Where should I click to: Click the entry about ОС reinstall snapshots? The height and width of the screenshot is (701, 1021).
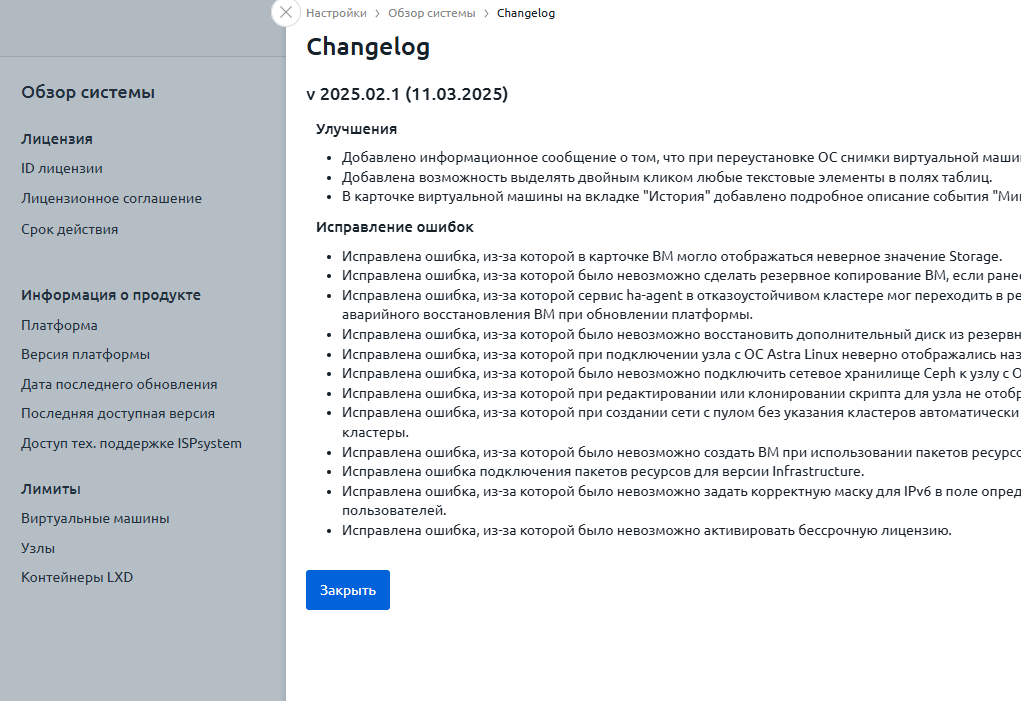(681, 158)
